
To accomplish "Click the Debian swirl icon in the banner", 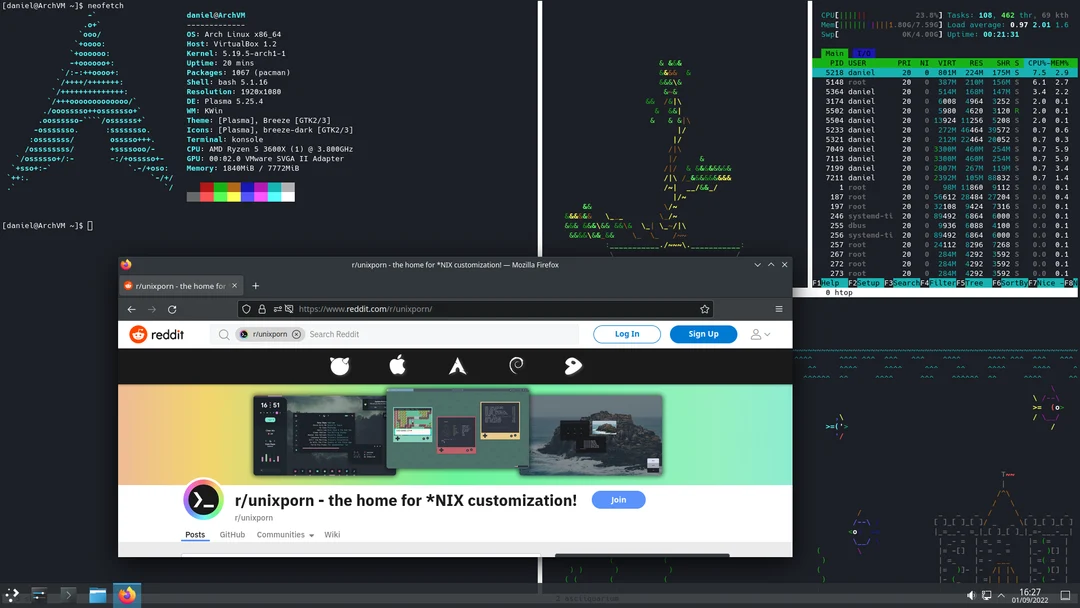I will click(515, 366).
